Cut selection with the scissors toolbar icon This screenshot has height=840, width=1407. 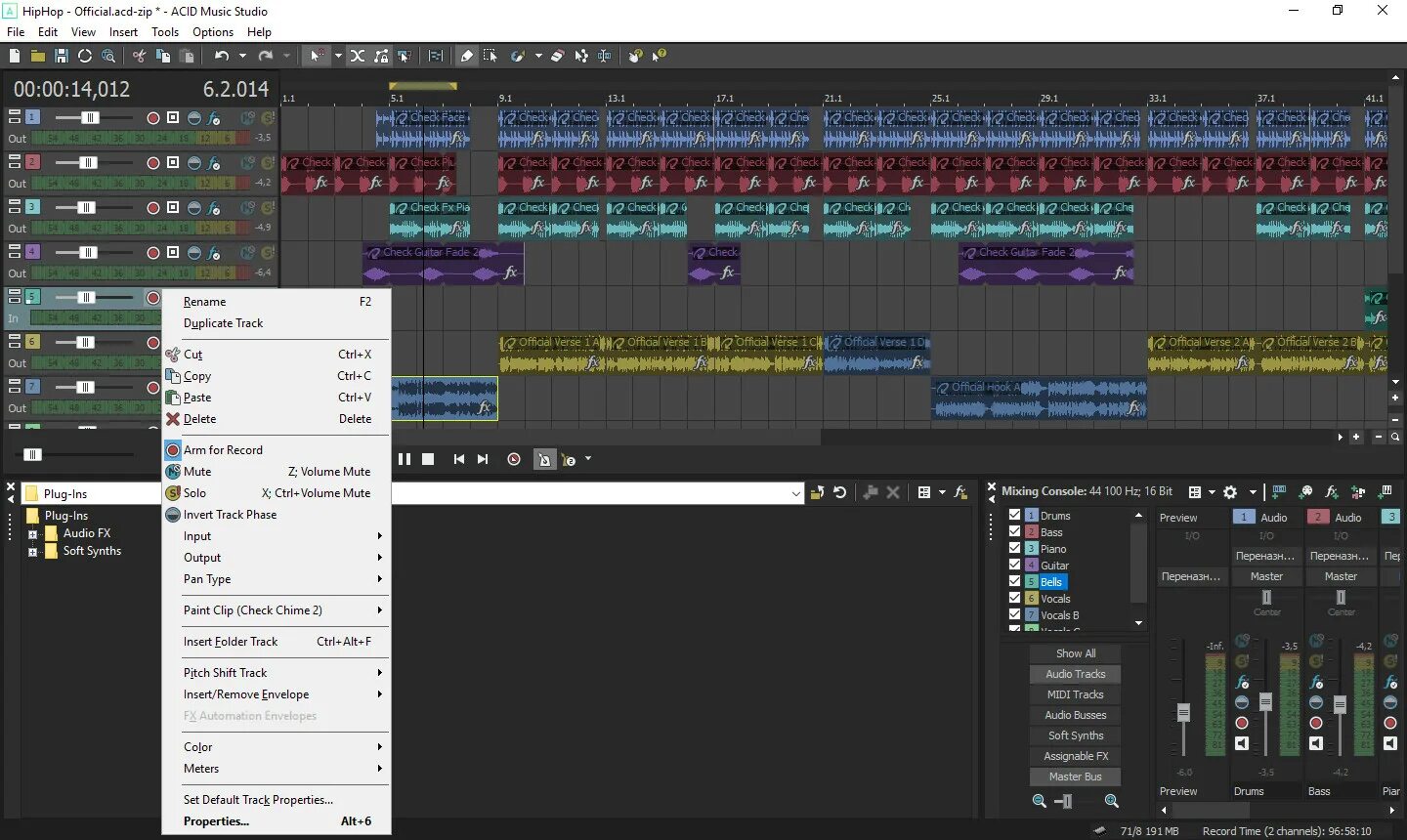[x=140, y=57]
